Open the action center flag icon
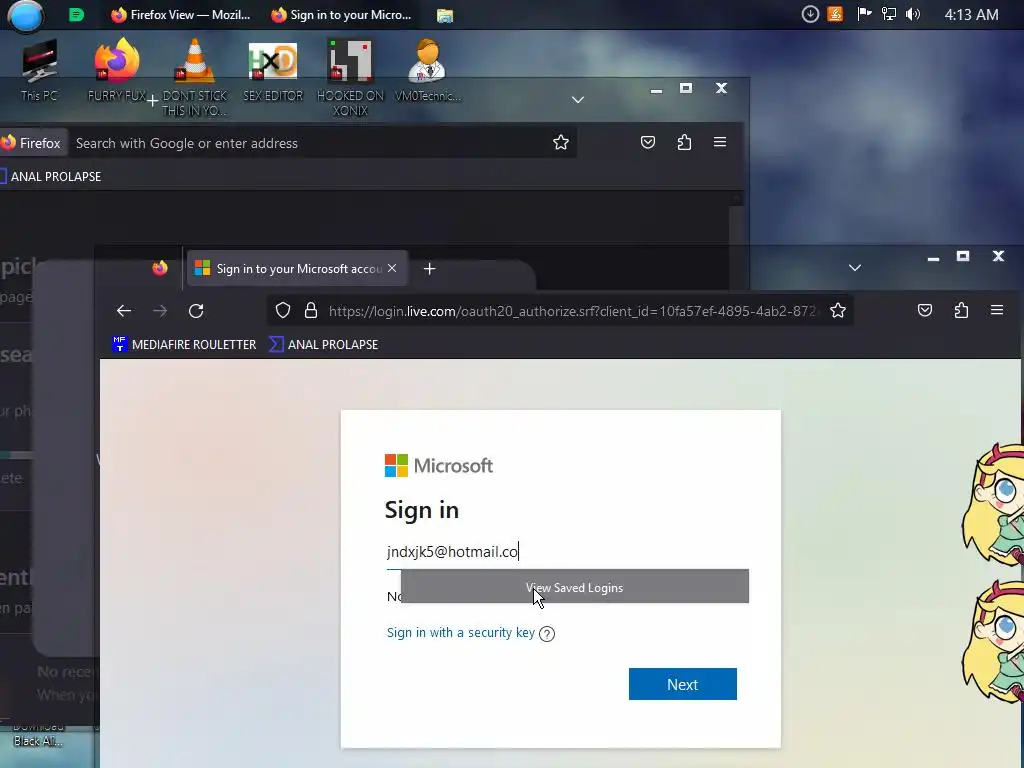 pos(864,14)
